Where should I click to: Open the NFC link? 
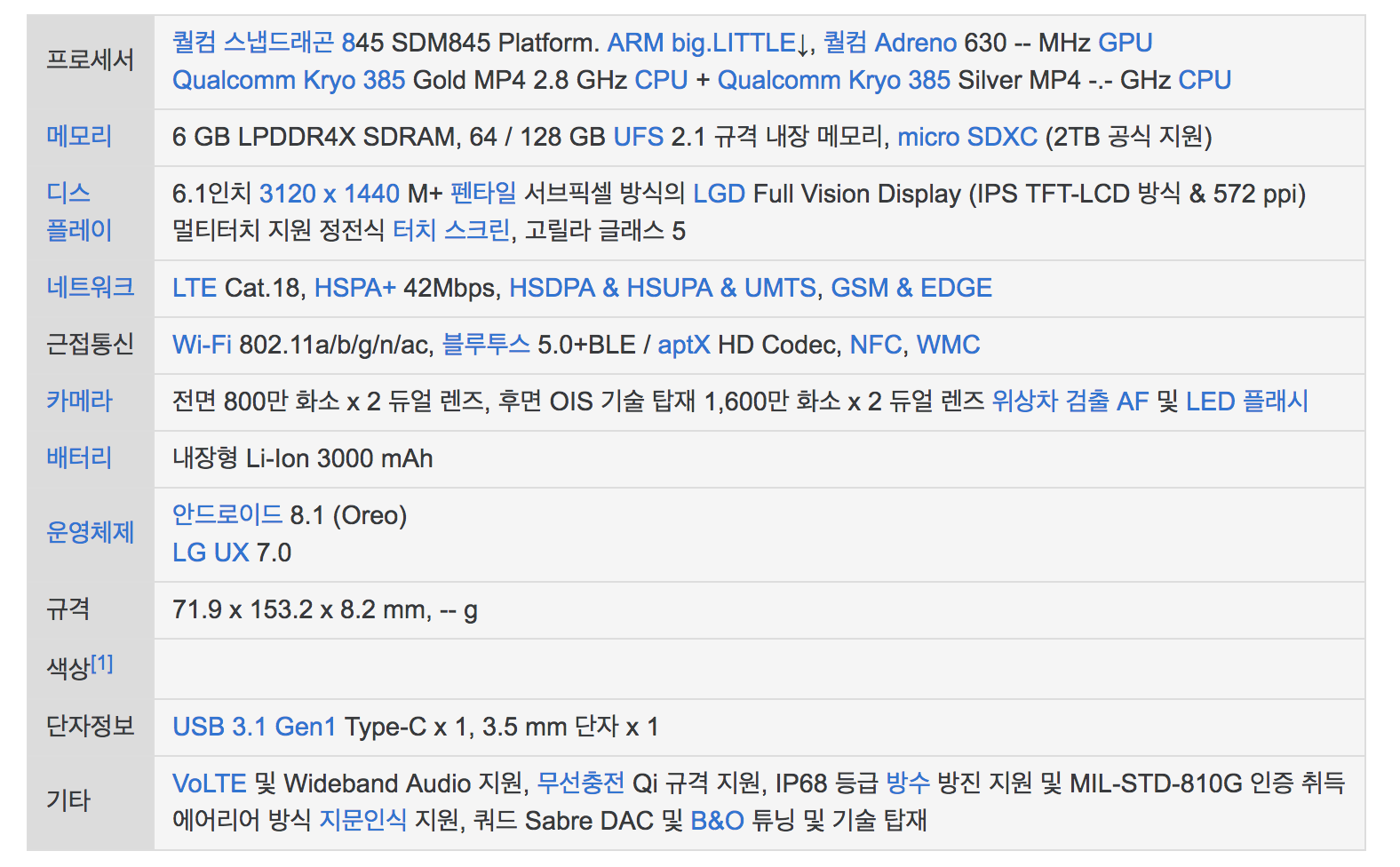876,345
